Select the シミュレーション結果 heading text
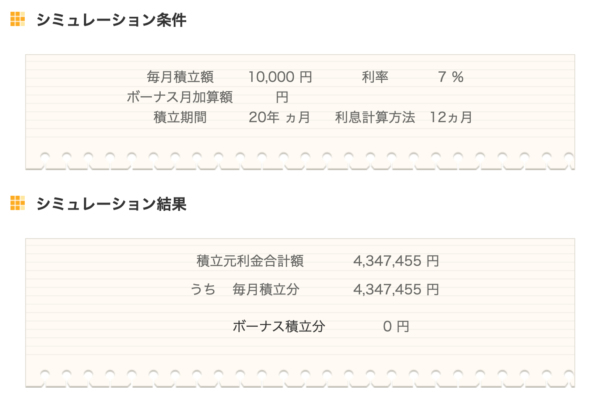Viewport: 600px width, 402px height. tap(110, 204)
